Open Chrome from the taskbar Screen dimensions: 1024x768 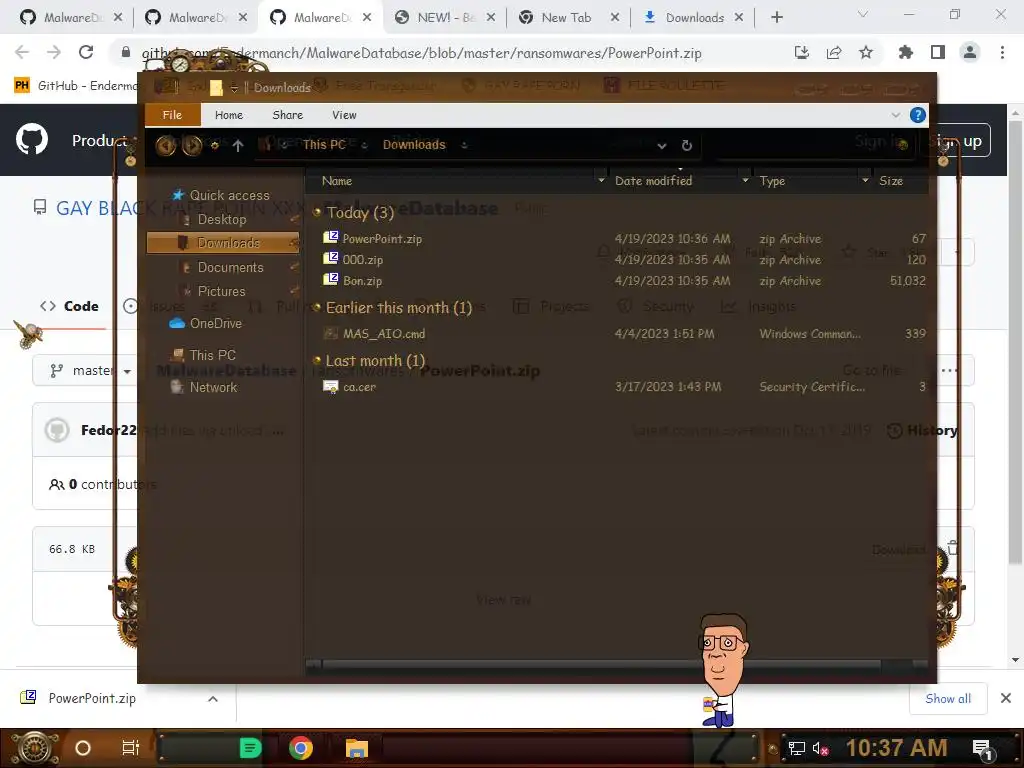point(301,748)
